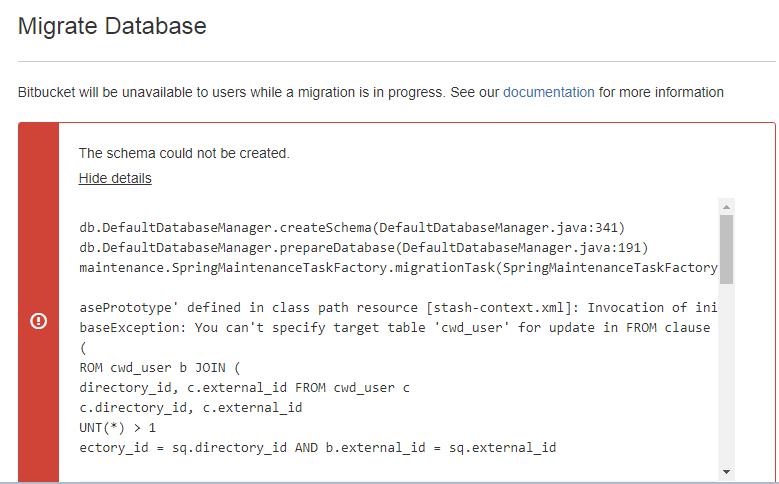Viewport: 779px width, 484px height.
Task: Open the documentation link
Action: (x=548, y=92)
